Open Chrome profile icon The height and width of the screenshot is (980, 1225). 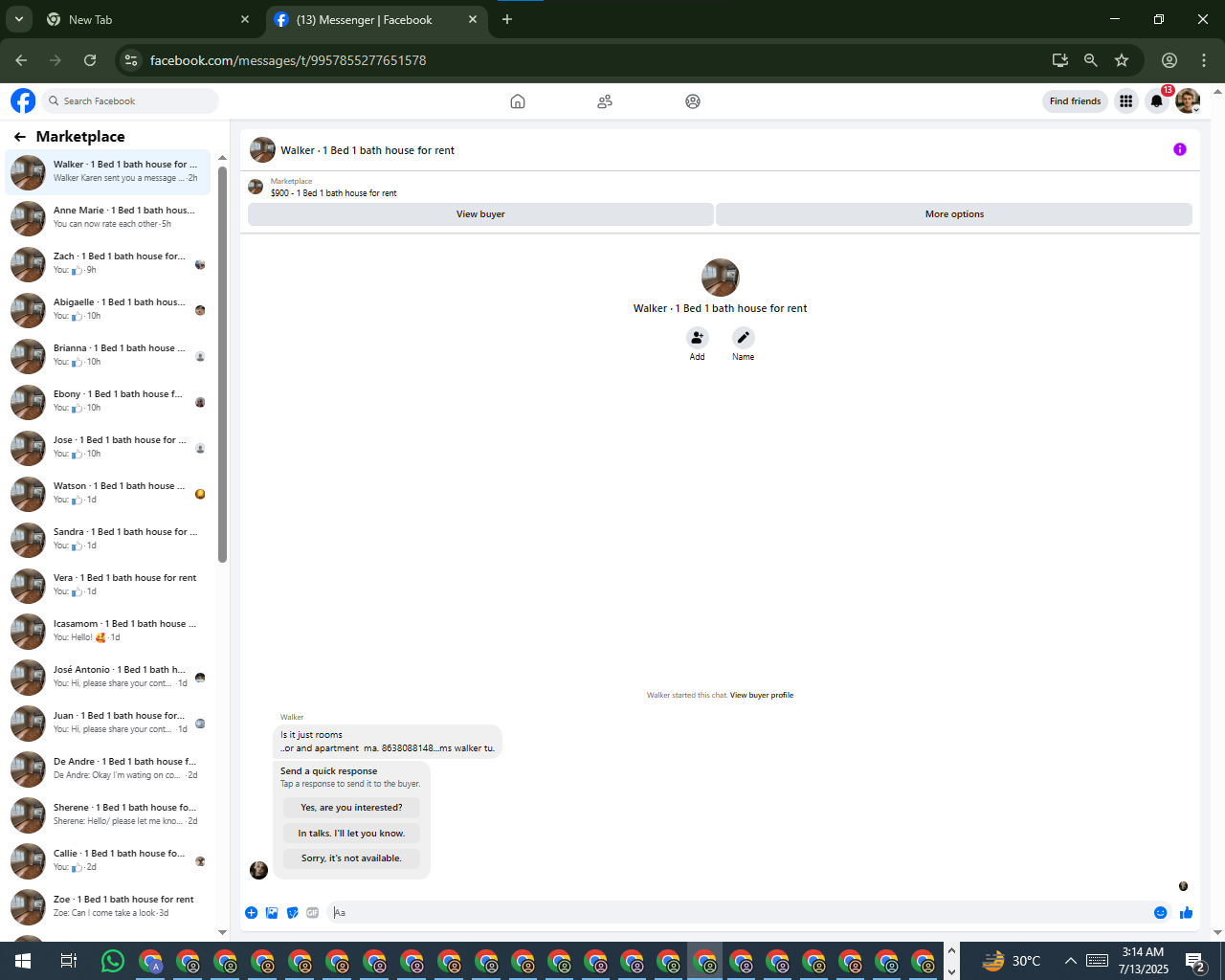(1169, 60)
